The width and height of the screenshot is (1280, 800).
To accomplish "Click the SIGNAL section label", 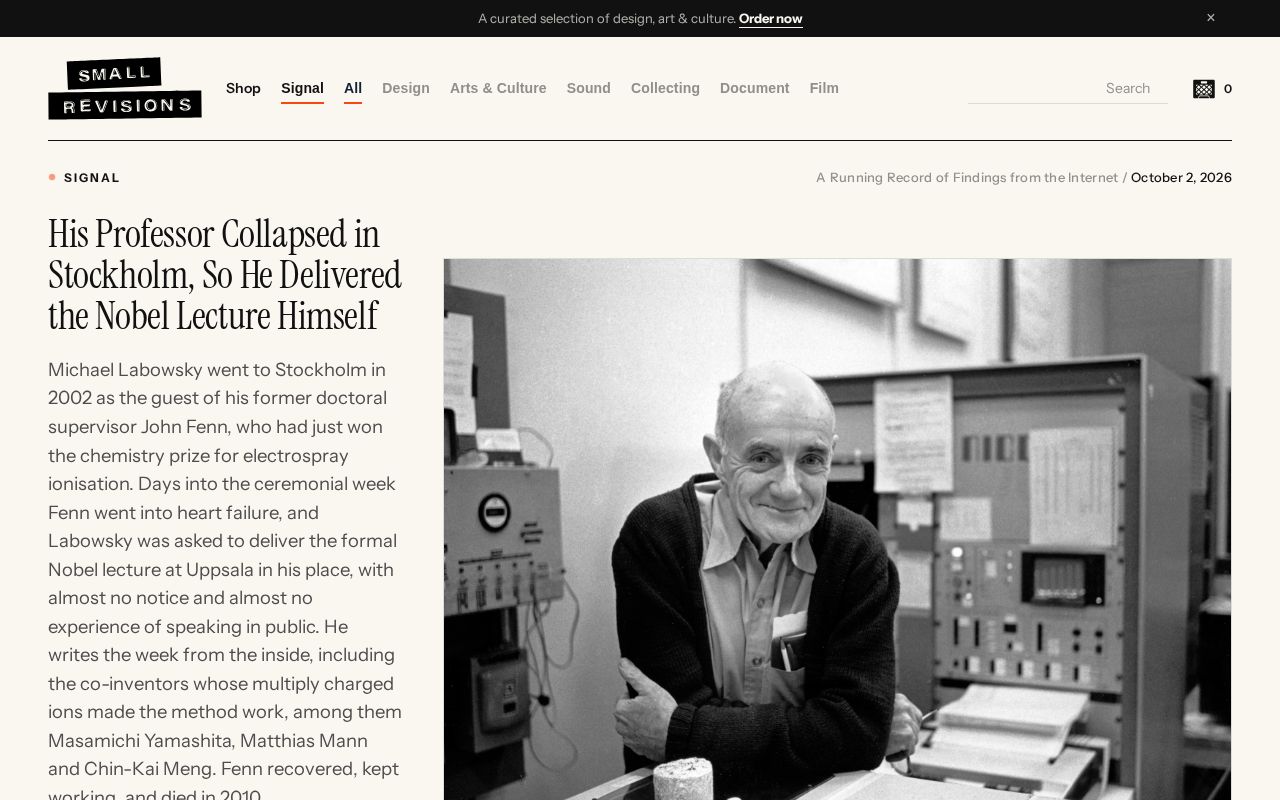I will (x=92, y=178).
